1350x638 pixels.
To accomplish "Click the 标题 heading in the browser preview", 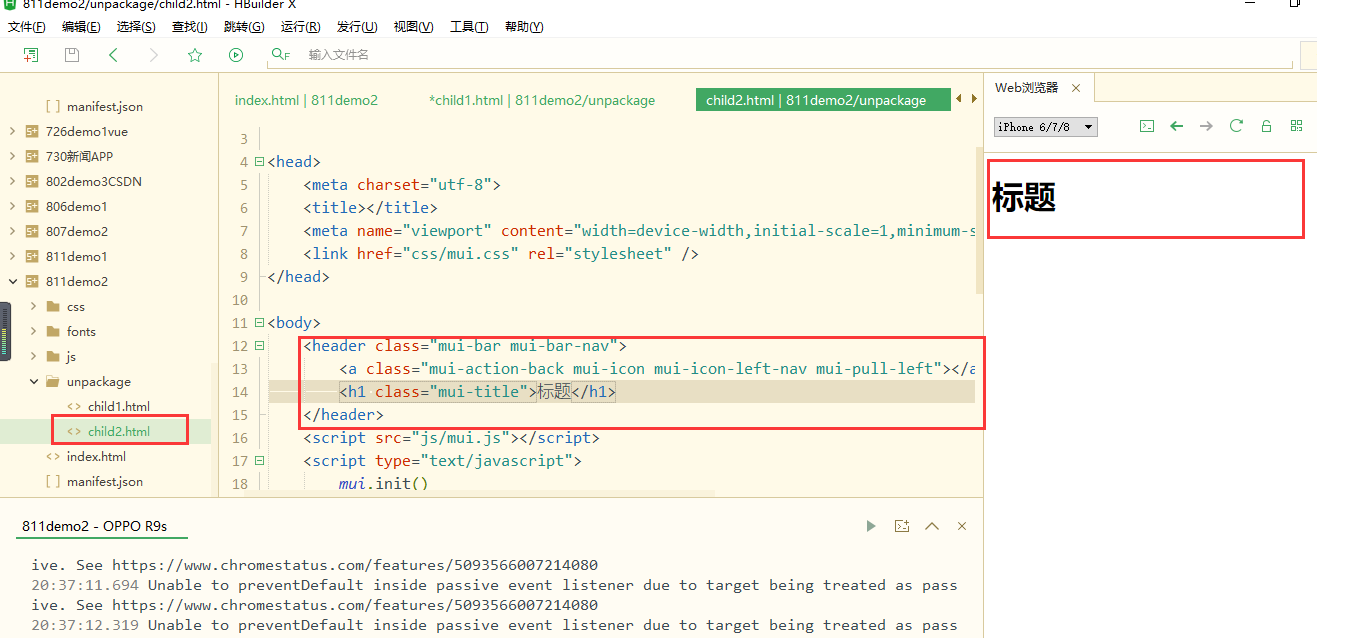I will point(1024,198).
